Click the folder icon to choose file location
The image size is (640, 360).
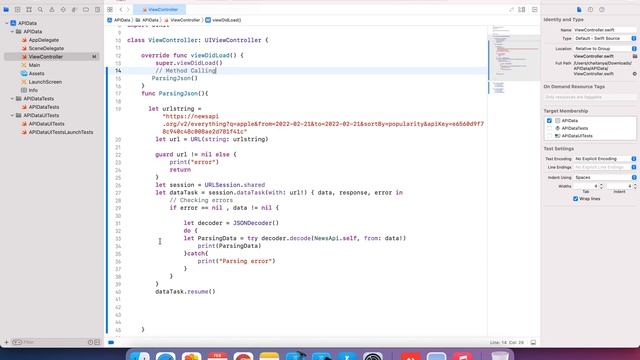[x=635, y=56]
